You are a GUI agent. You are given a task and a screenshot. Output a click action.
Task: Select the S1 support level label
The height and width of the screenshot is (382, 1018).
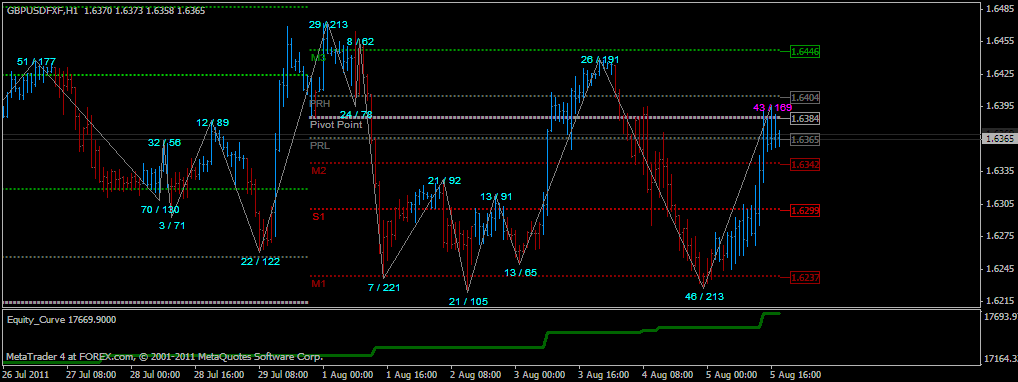(x=318, y=217)
